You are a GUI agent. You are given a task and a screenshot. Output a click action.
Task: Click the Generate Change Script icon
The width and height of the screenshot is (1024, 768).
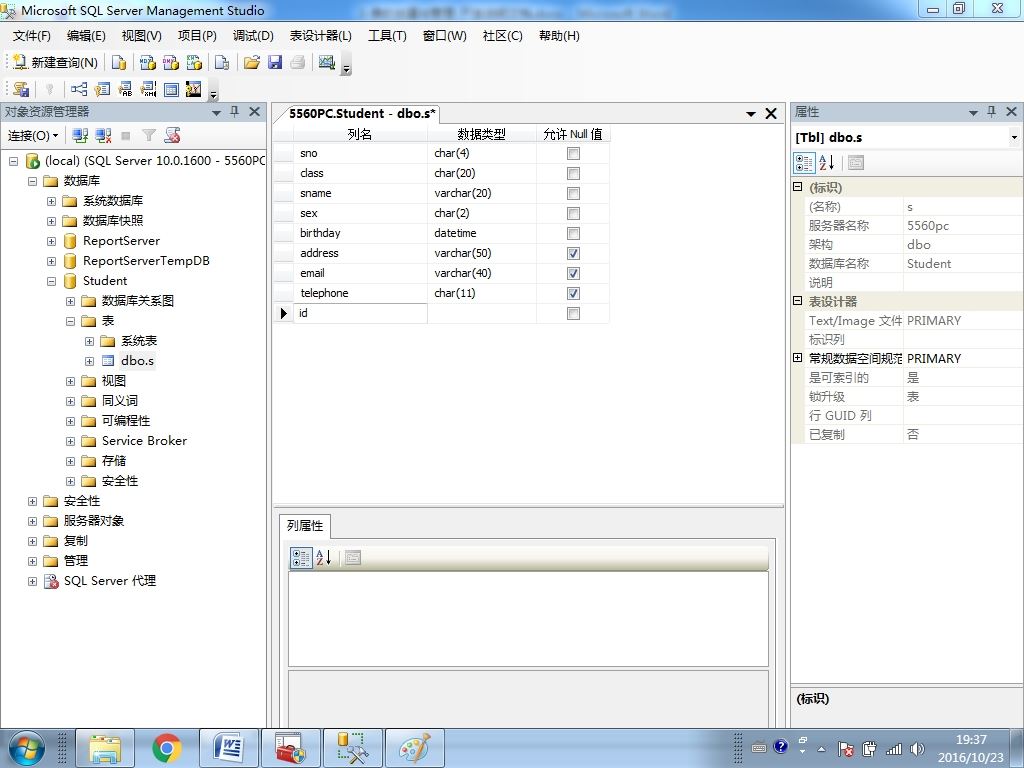[21, 89]
